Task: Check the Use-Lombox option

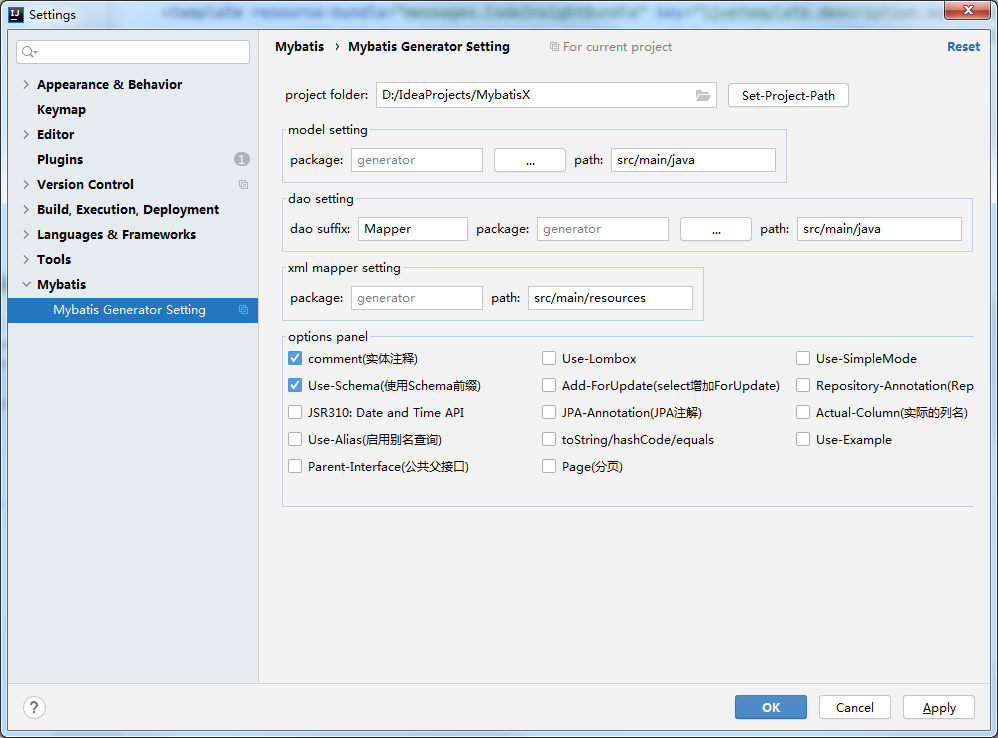Action: pos(549,358)
